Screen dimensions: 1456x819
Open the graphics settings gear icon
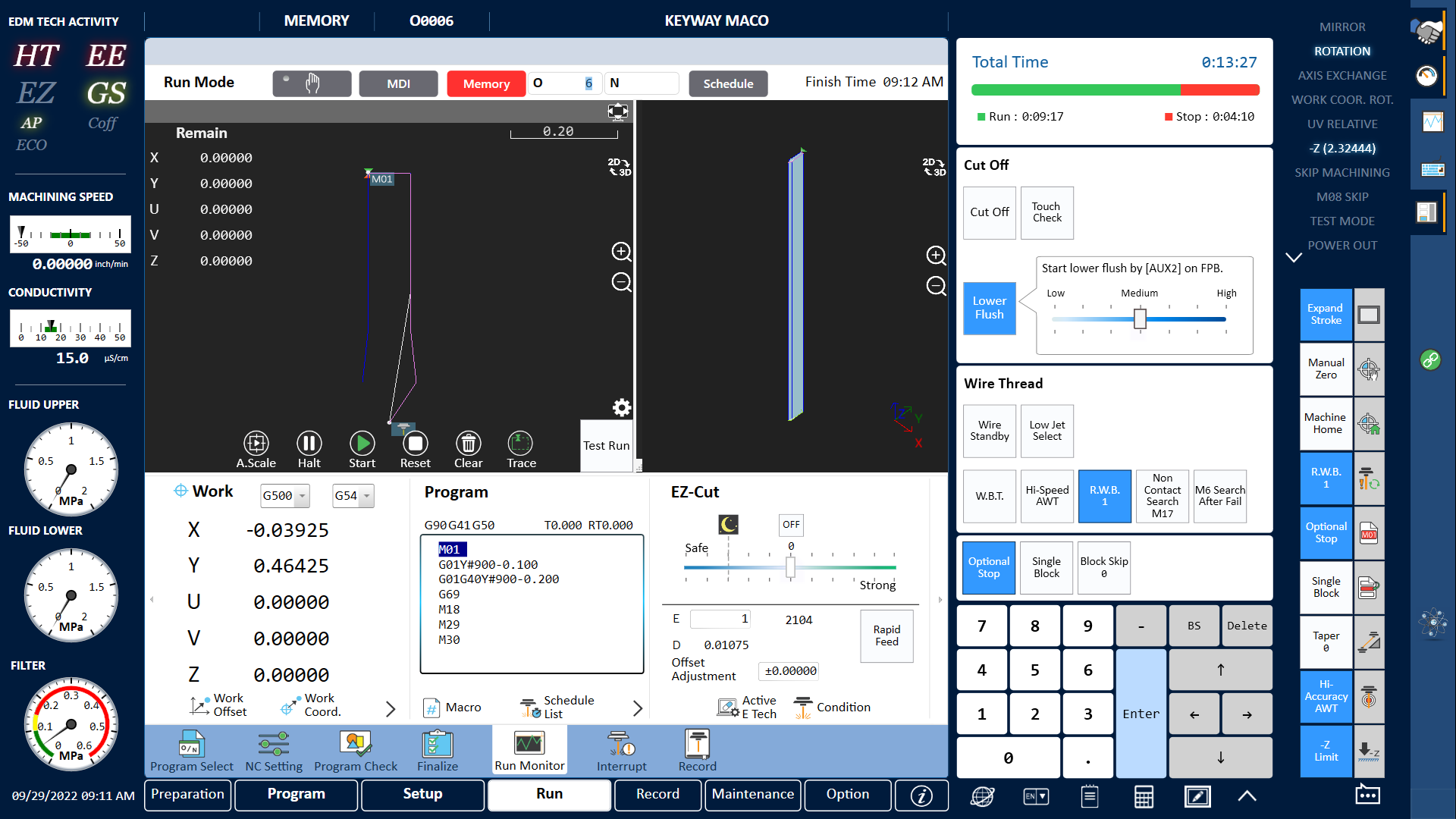[622, 407]
